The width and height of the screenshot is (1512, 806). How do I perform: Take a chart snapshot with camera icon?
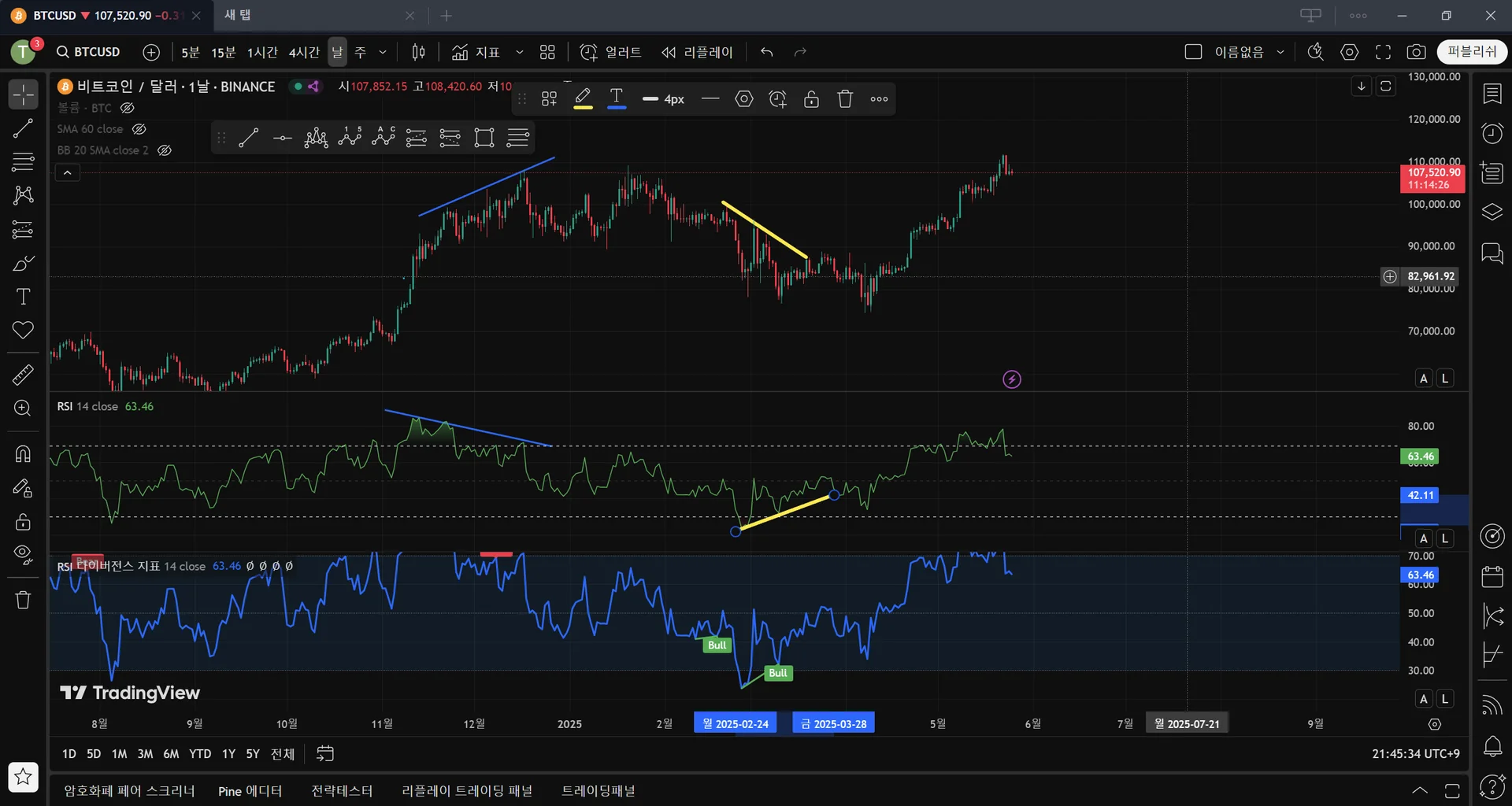1416,52
